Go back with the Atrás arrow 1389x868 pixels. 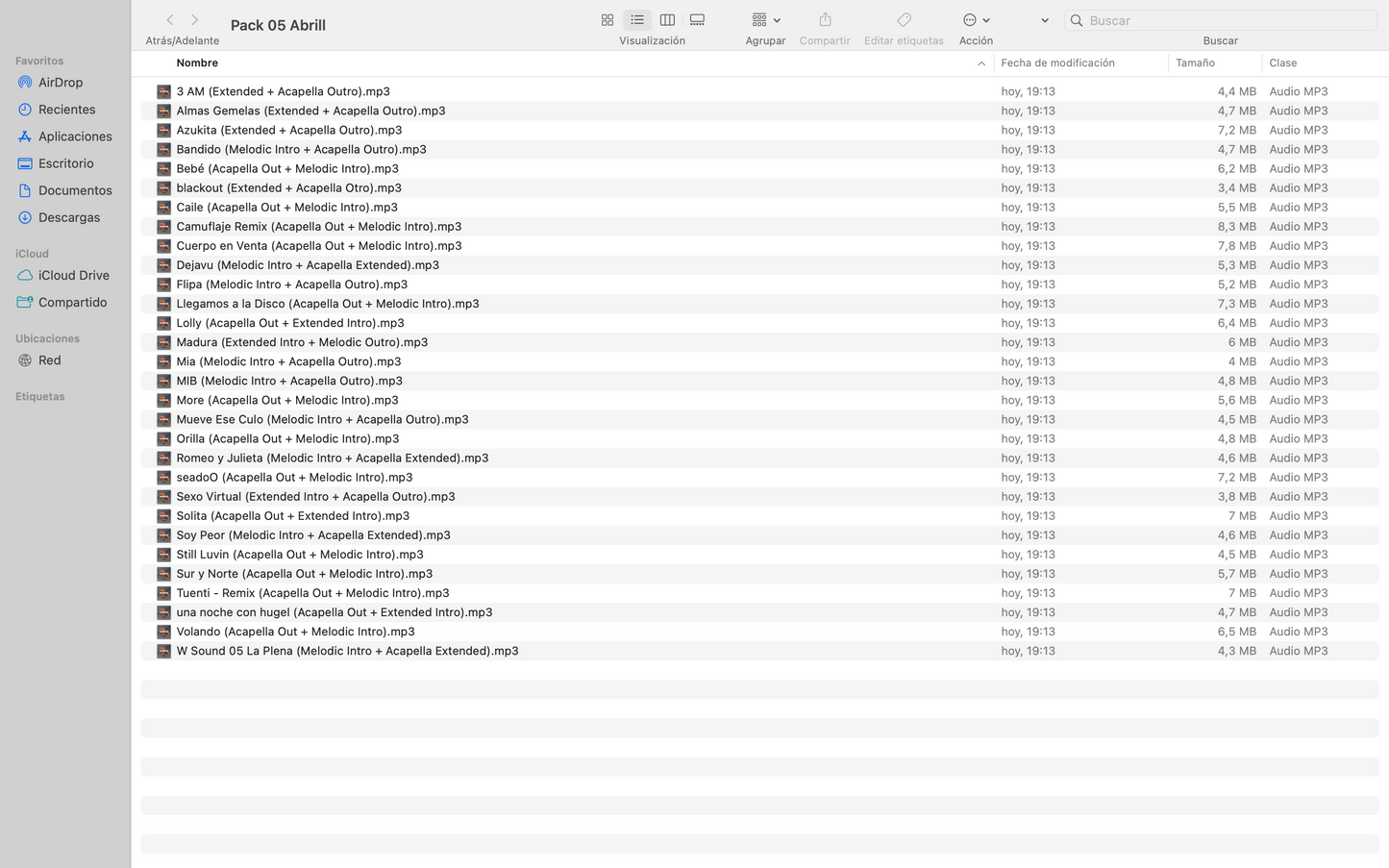170,20
